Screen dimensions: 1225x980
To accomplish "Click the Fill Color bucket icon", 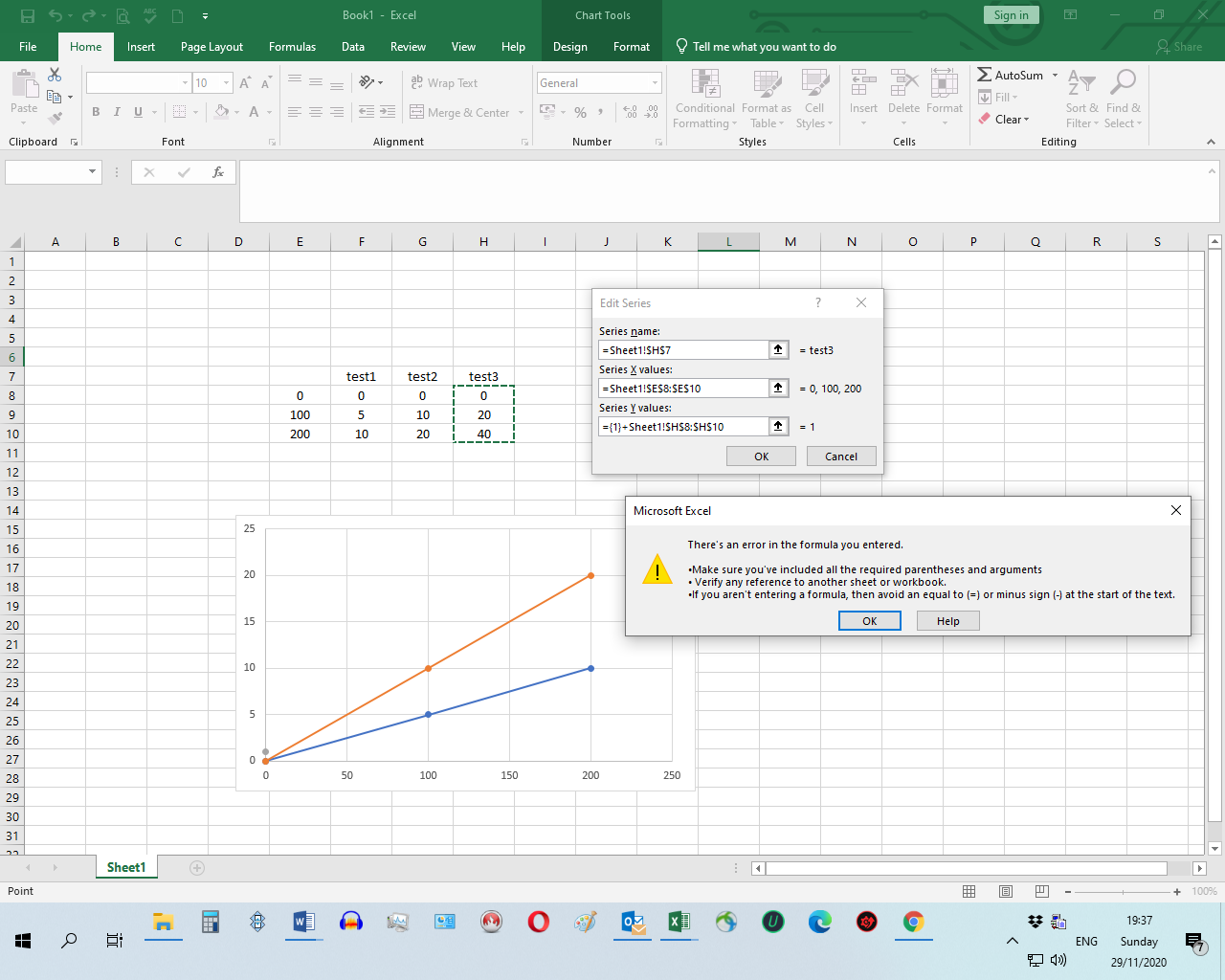I will pyautogui.click(x=222, y=112).
